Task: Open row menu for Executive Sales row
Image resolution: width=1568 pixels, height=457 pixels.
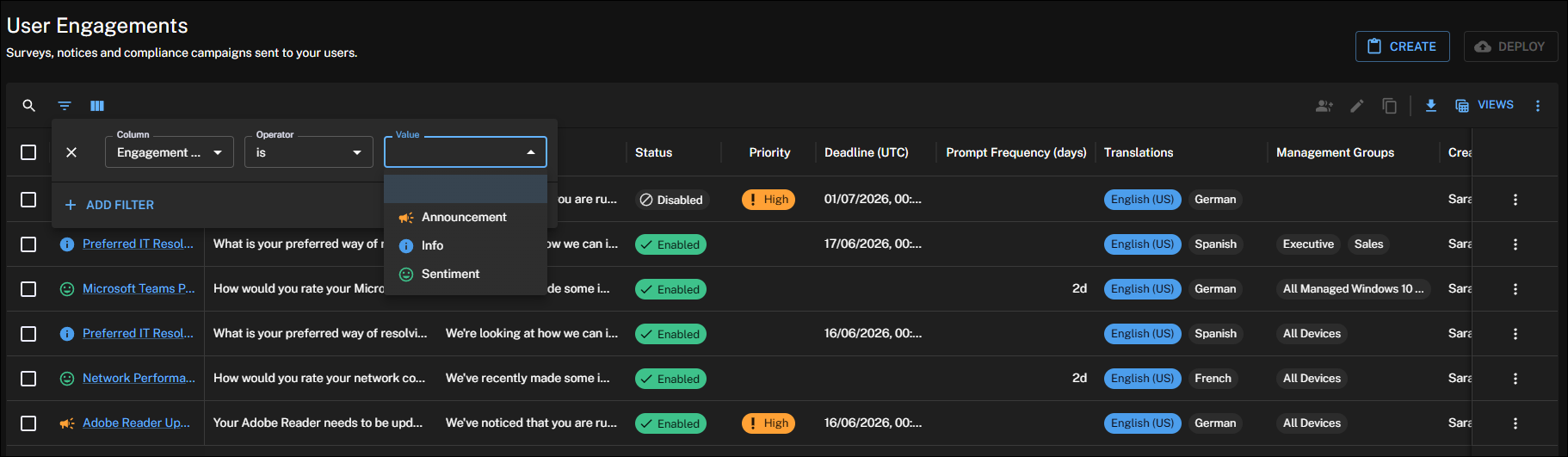Action: coord(1516,244)
